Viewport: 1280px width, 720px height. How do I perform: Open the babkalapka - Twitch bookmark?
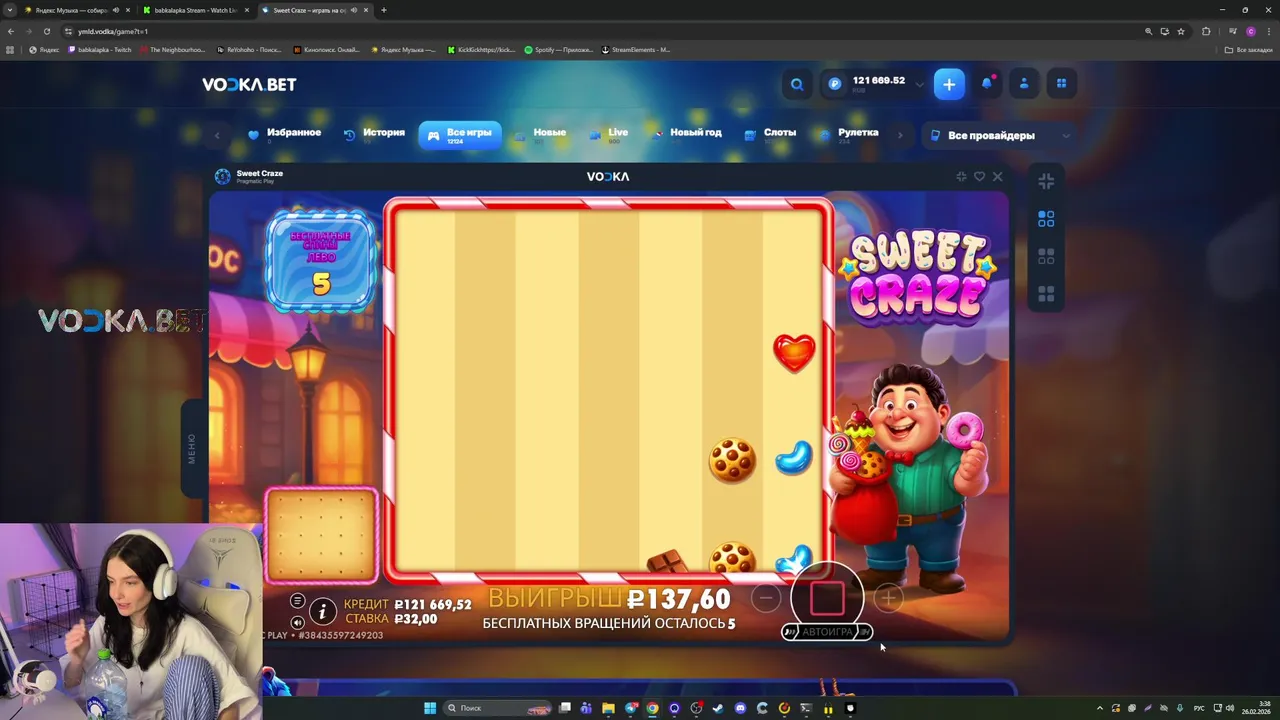click(x=100, y=50)
